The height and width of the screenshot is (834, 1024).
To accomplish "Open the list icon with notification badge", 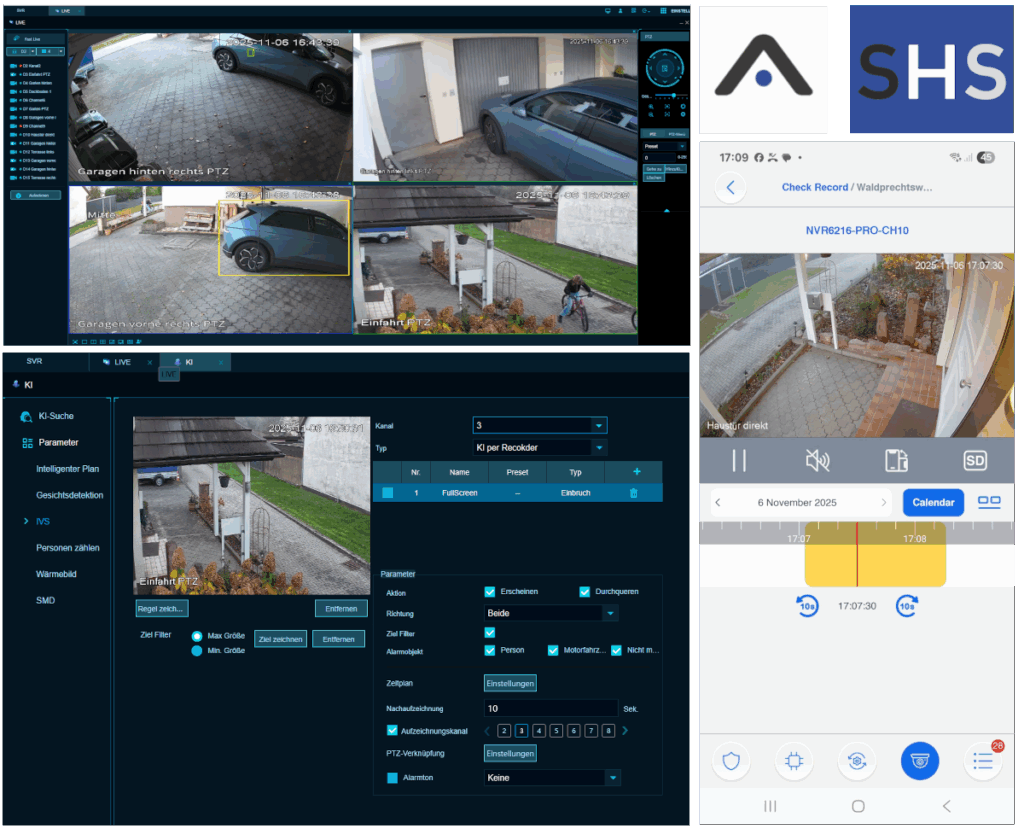I will click(981, 761).
